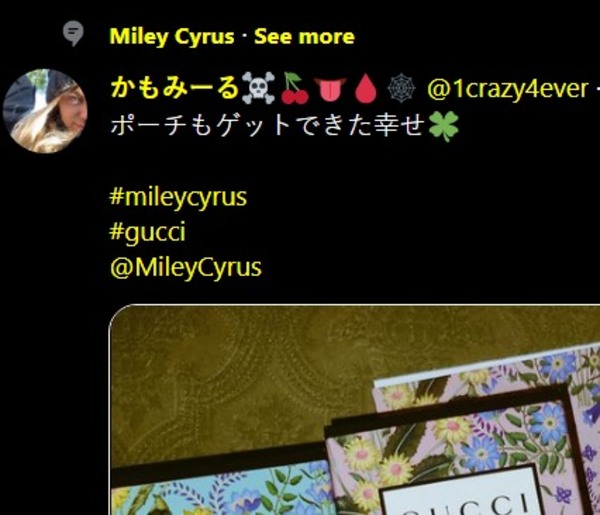
Task: Open the @MileyCyrus mention
Action: click(186, 267)
